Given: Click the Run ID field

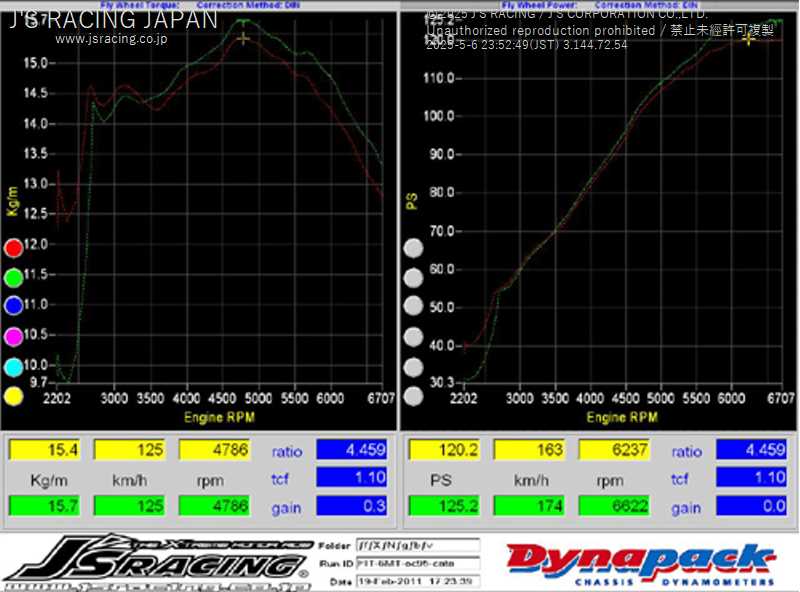Looking at the screenshot, I should [417, 563].
